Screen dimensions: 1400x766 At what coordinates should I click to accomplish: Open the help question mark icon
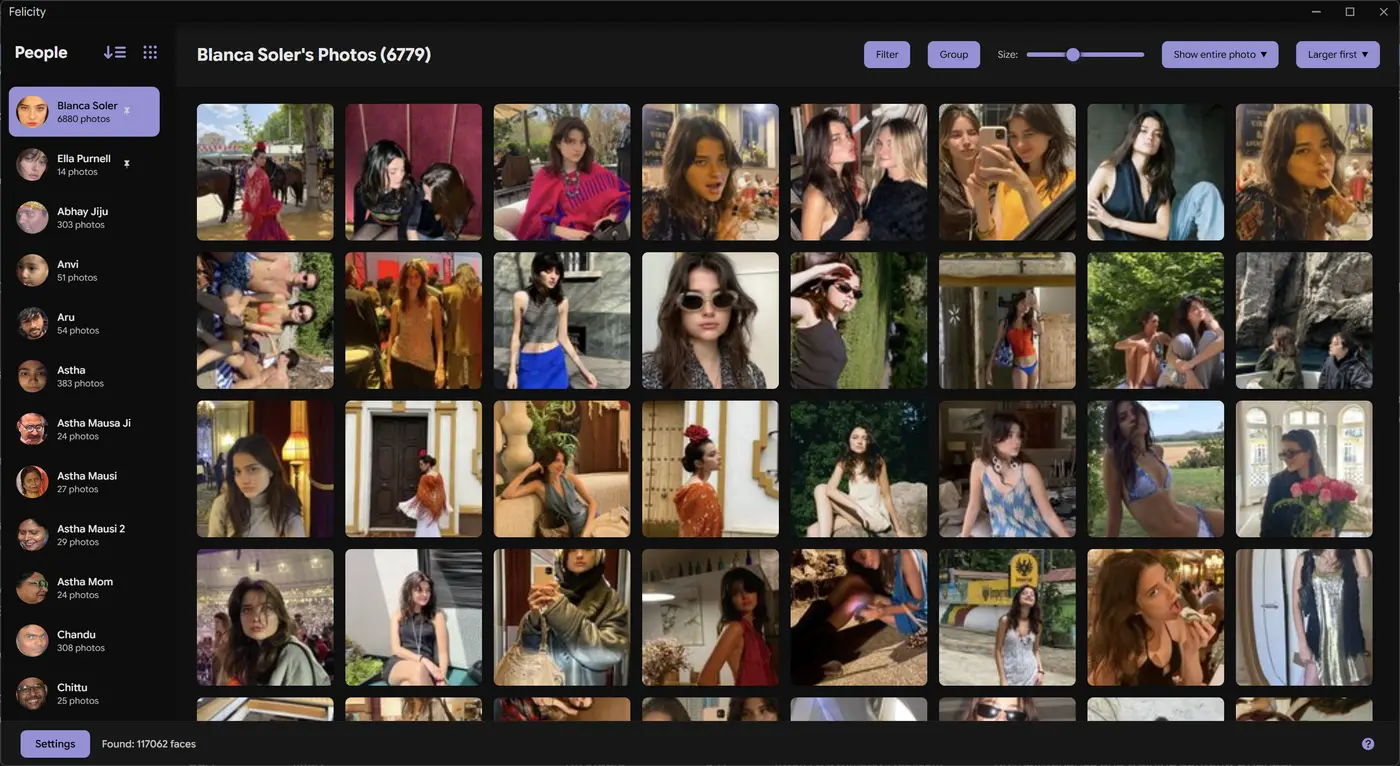[1368, 744]
